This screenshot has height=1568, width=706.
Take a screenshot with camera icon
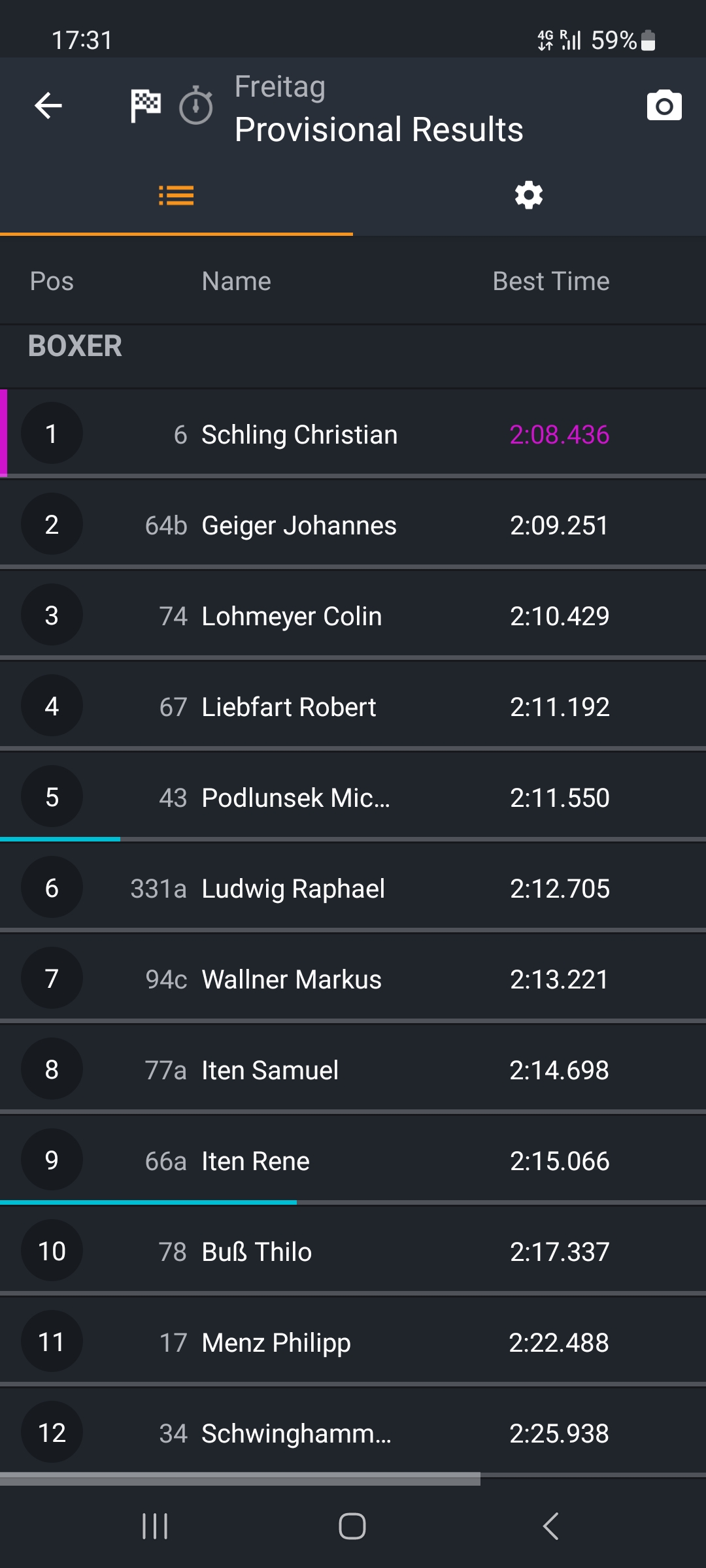point(664,106)
